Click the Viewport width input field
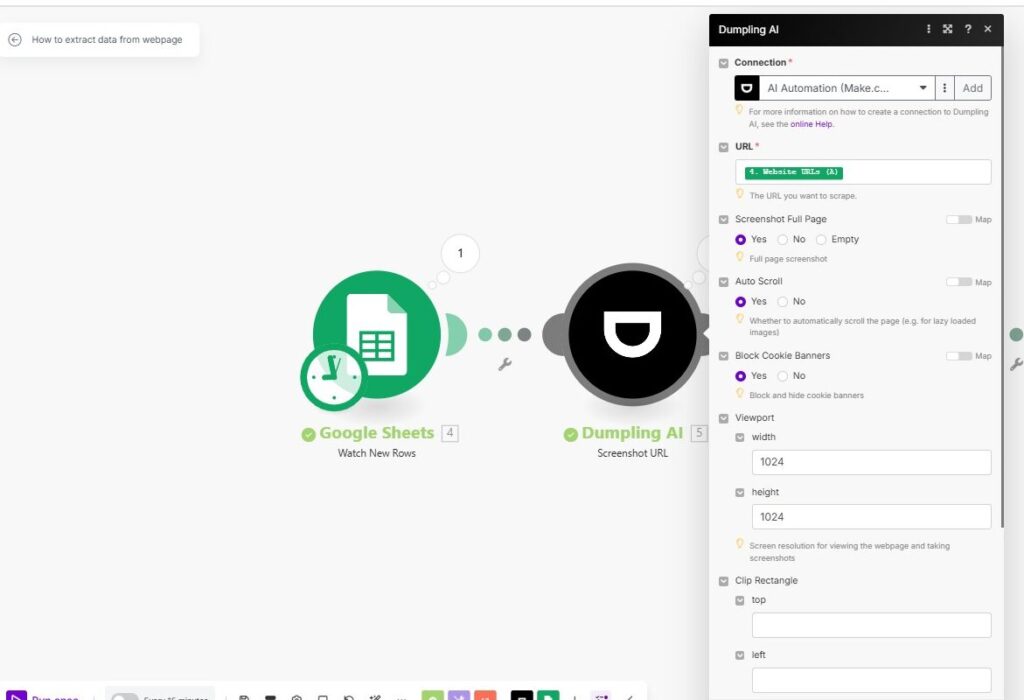The image size is (1024, 700). coord(871,462)
